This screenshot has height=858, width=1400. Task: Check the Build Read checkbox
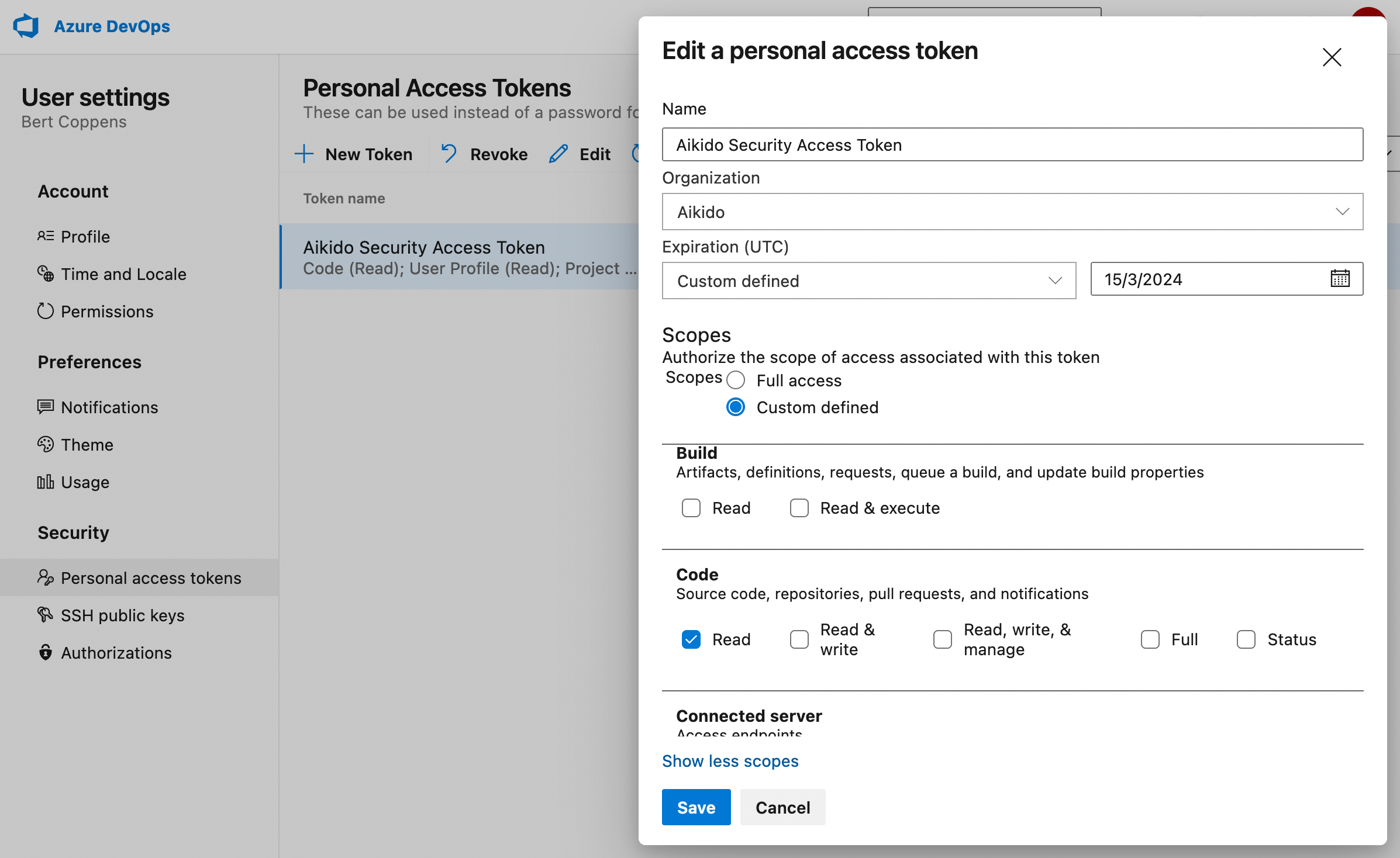(691, 508)
